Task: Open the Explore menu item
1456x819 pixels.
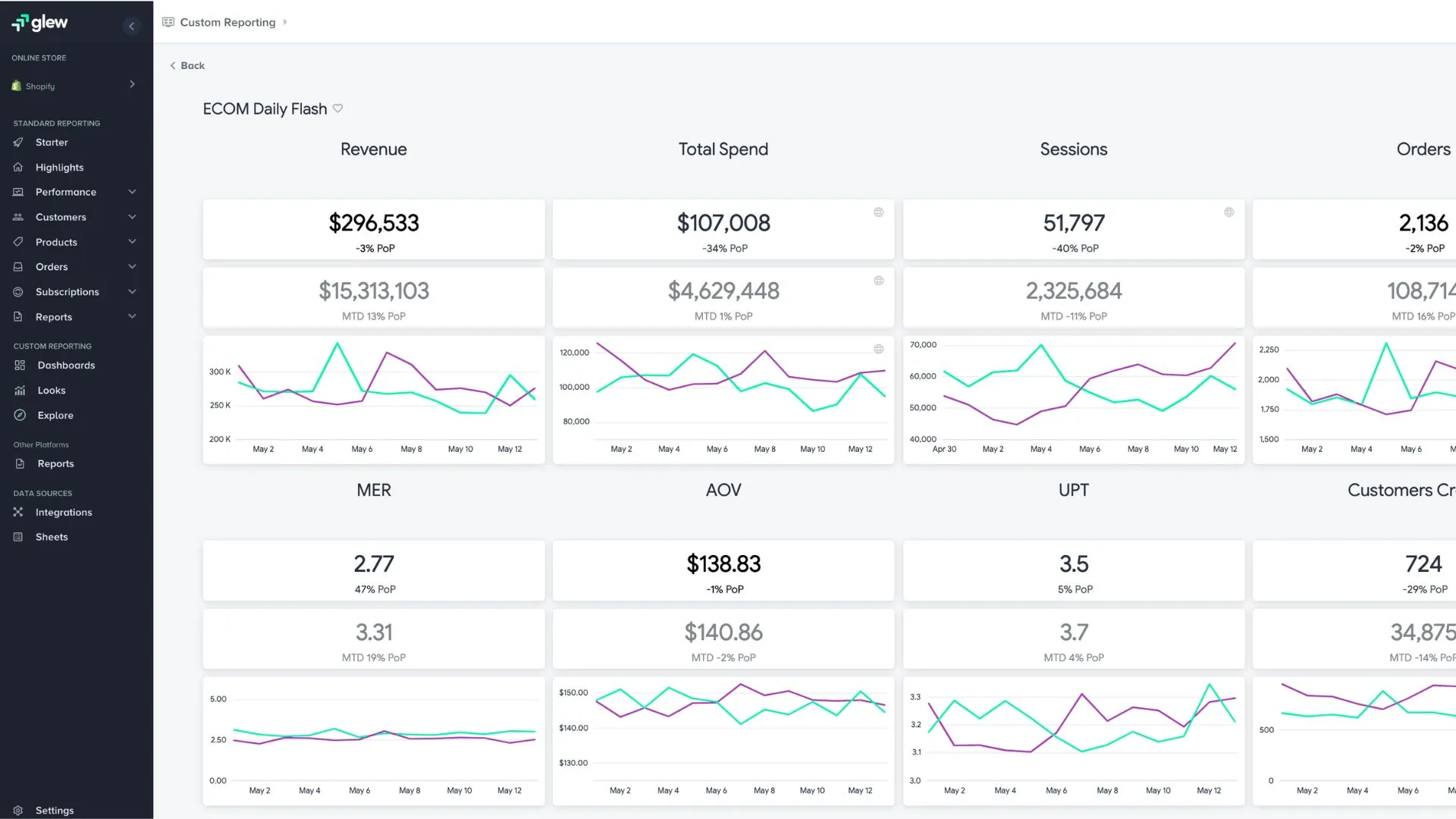Action: tap(55, 416)
